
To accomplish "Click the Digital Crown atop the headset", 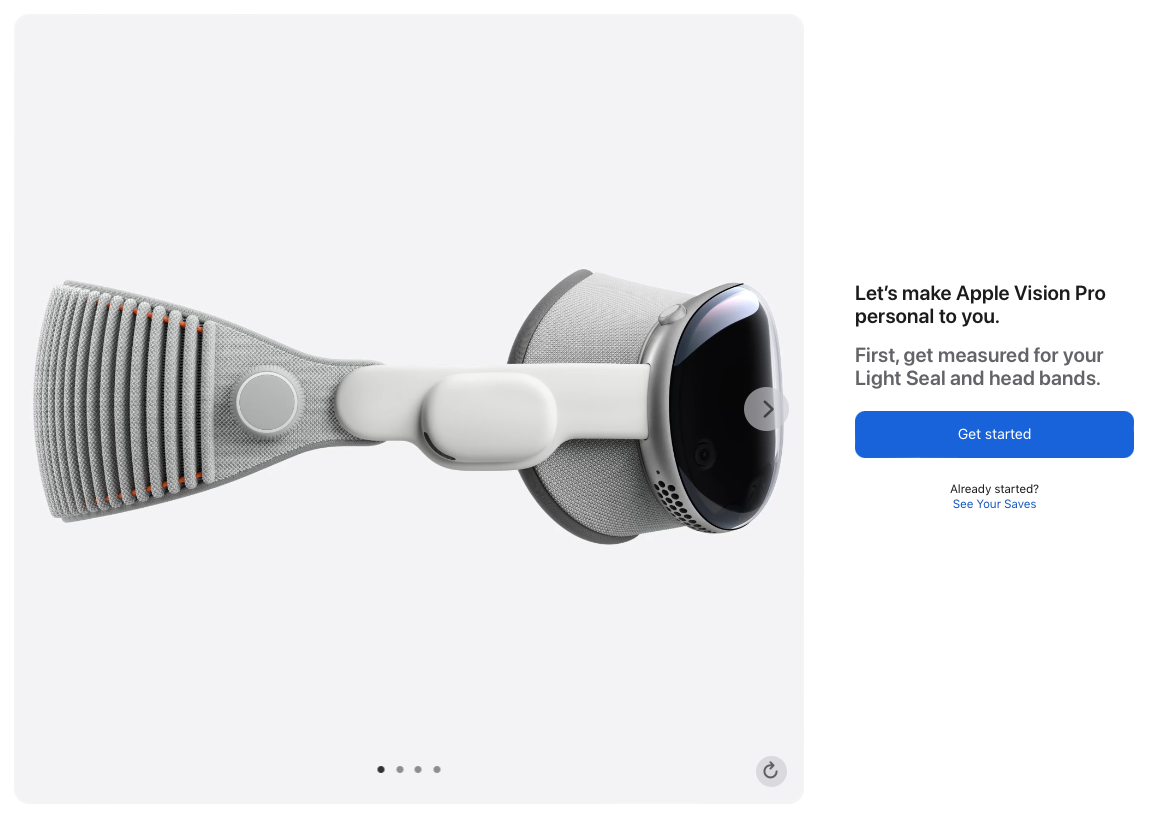I will point(673,314).
